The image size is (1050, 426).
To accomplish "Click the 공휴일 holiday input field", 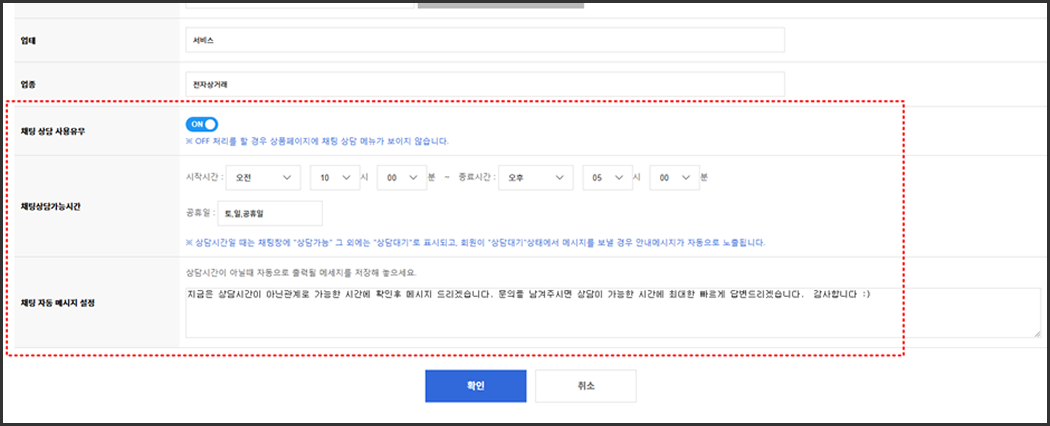I will point(268,213).
